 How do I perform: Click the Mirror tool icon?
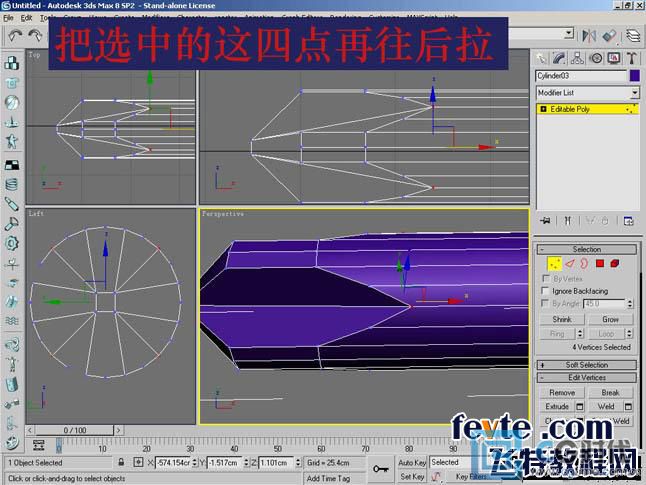coord(589,36)
